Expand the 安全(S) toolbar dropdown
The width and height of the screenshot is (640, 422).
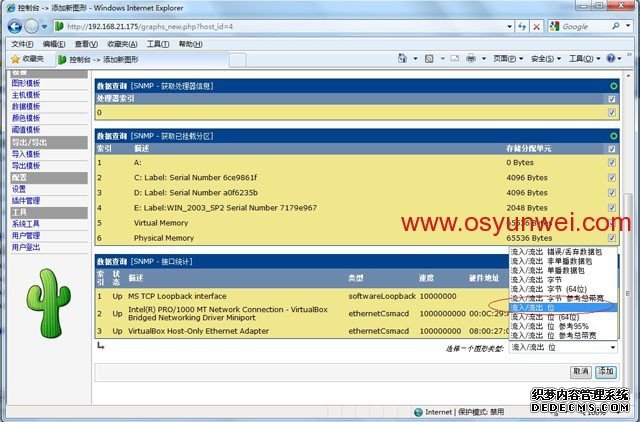click(x=543, y=59)
